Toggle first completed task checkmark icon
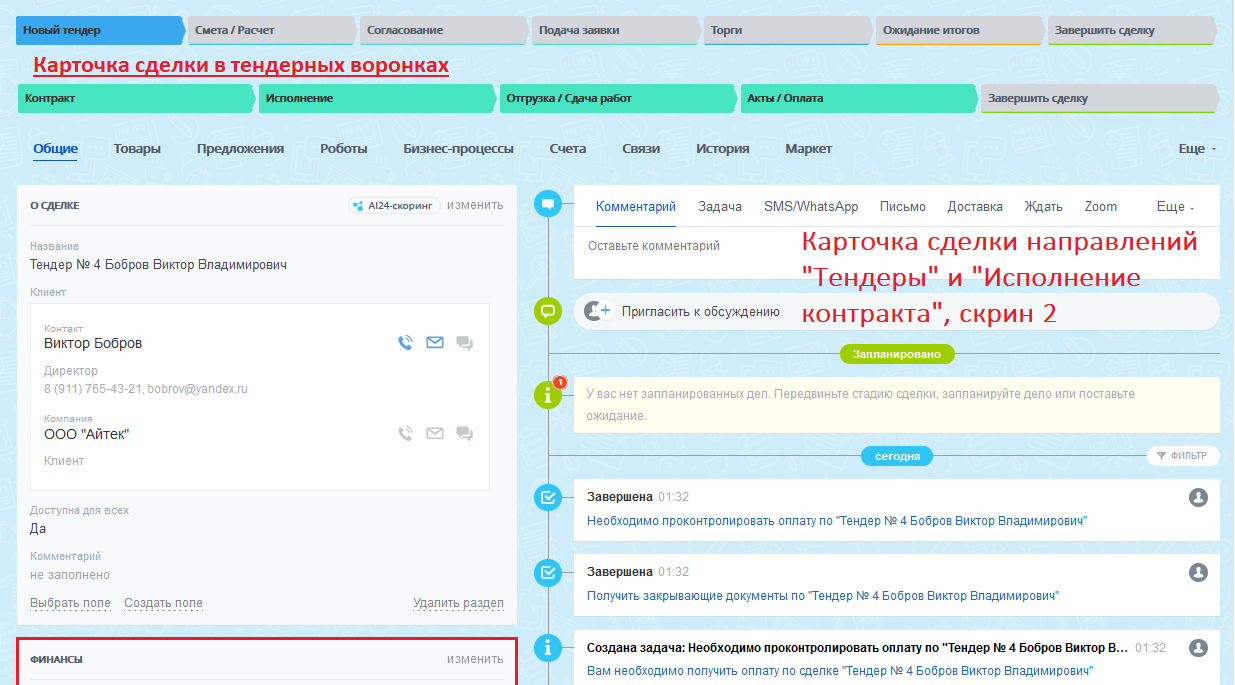Screen dimensions: 1235x685 click(548, 497)
